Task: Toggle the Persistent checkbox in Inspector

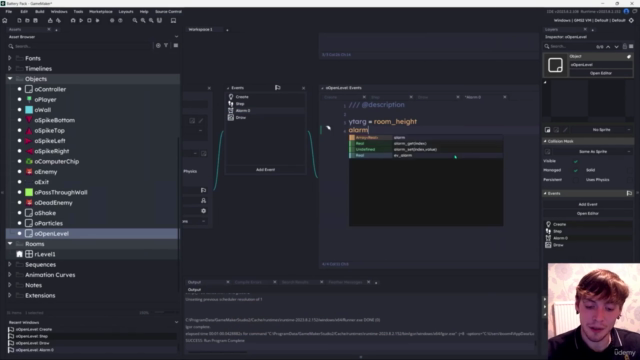Action: [x=576, y=180]
